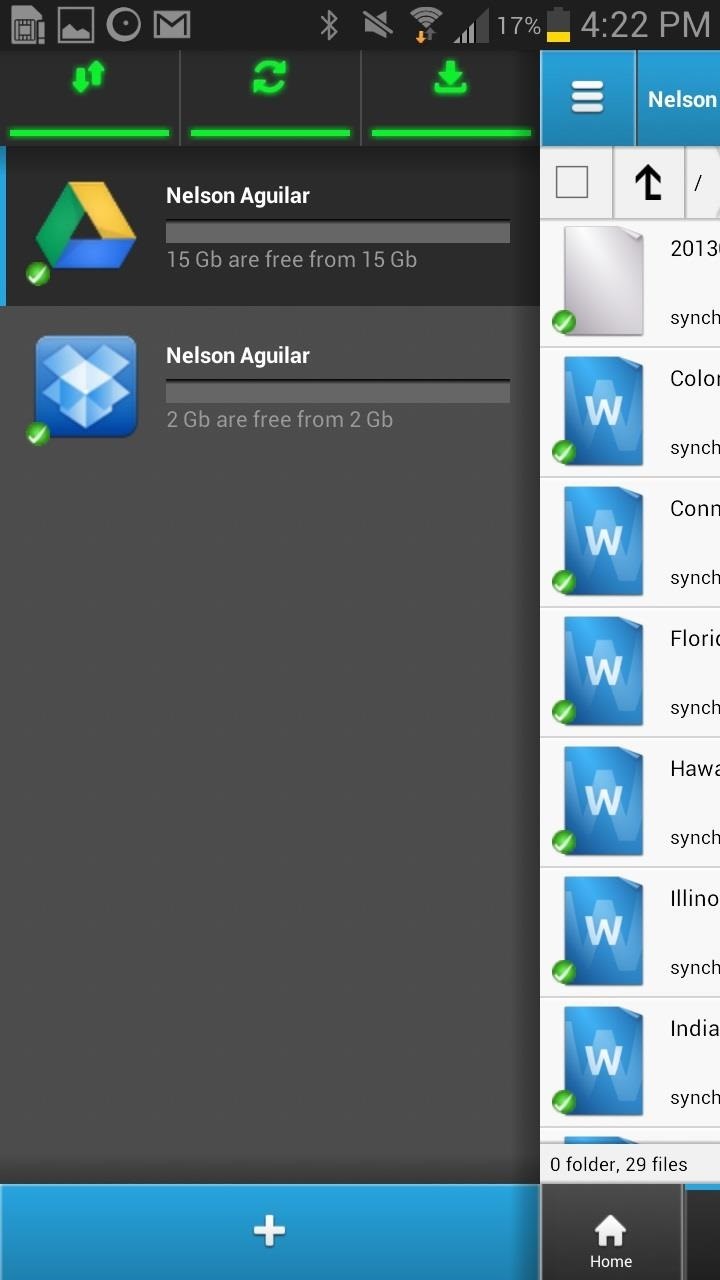720x1280 pixels.
Task: Tap the muted sound status icon
Action: pyautogui.click(x=377, y=25)
